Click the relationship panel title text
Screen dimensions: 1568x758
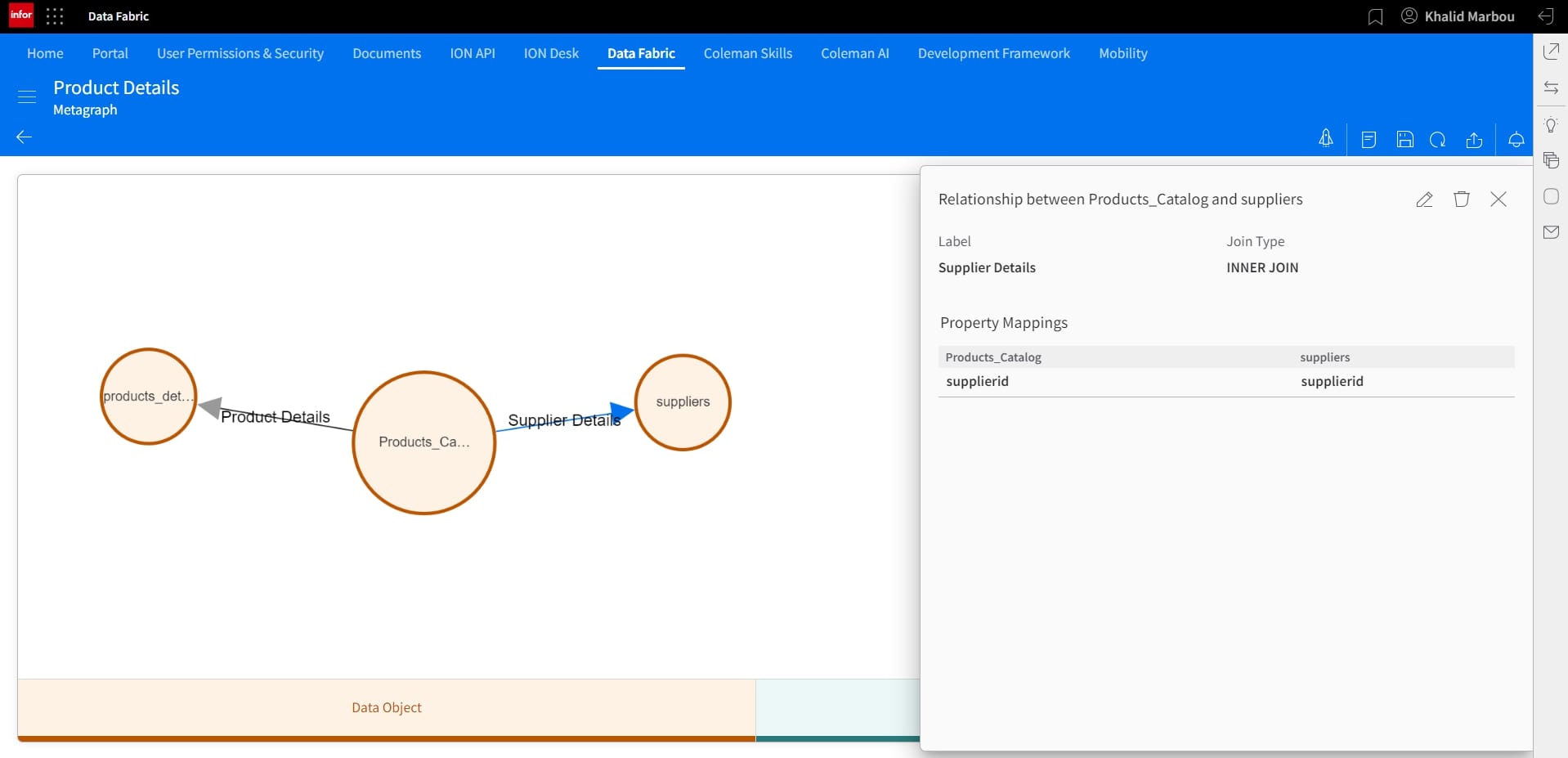[1120, 200]
